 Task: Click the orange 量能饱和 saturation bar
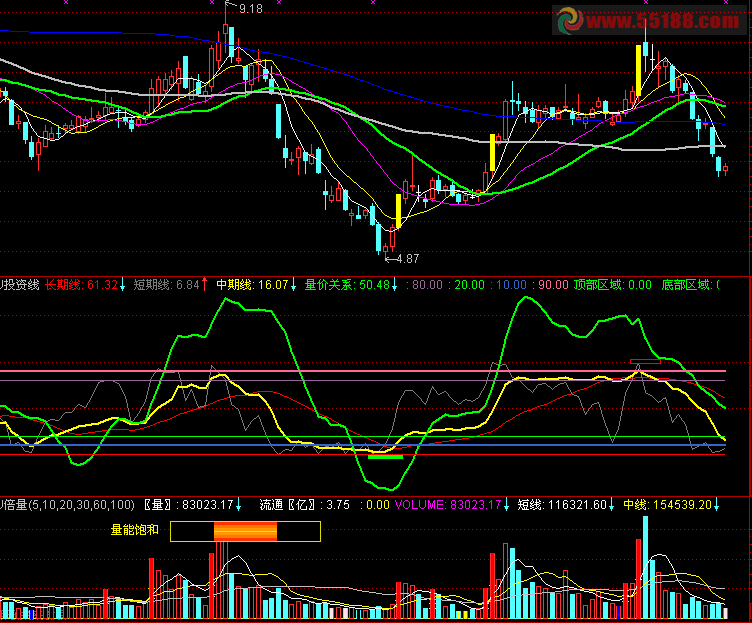(x=245, y=531)
